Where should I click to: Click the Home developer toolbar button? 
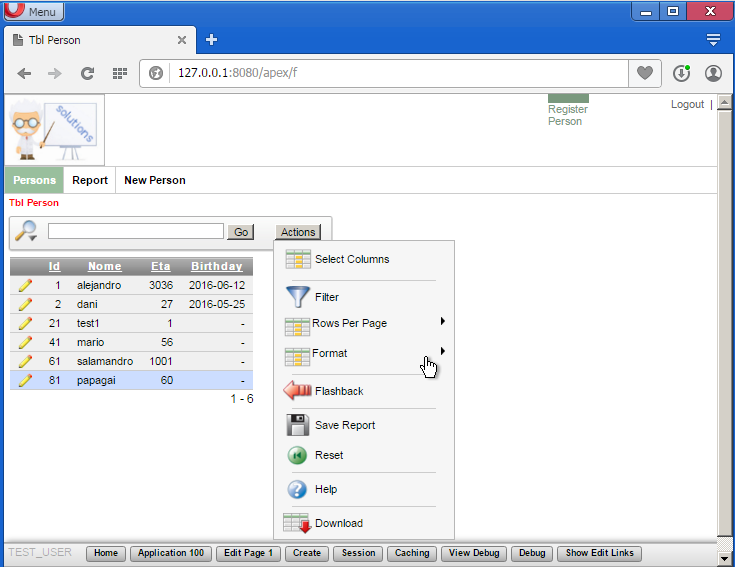click(106, 553)
